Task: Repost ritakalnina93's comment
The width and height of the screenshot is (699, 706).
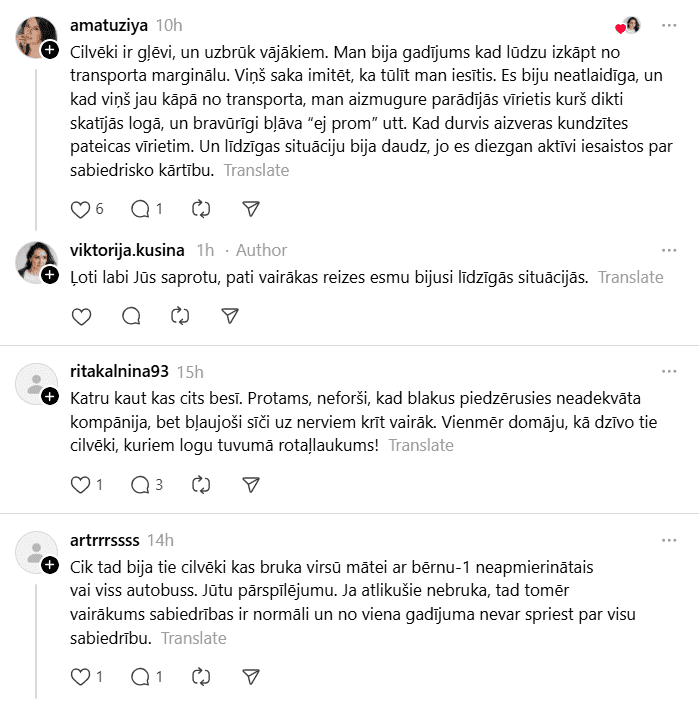Action: point(201,485)
